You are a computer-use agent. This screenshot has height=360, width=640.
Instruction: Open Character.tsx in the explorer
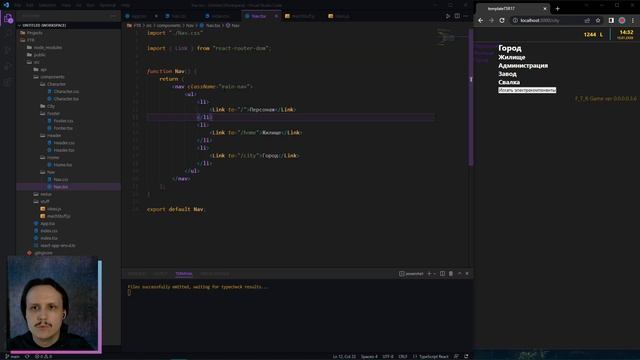[63, 99]
